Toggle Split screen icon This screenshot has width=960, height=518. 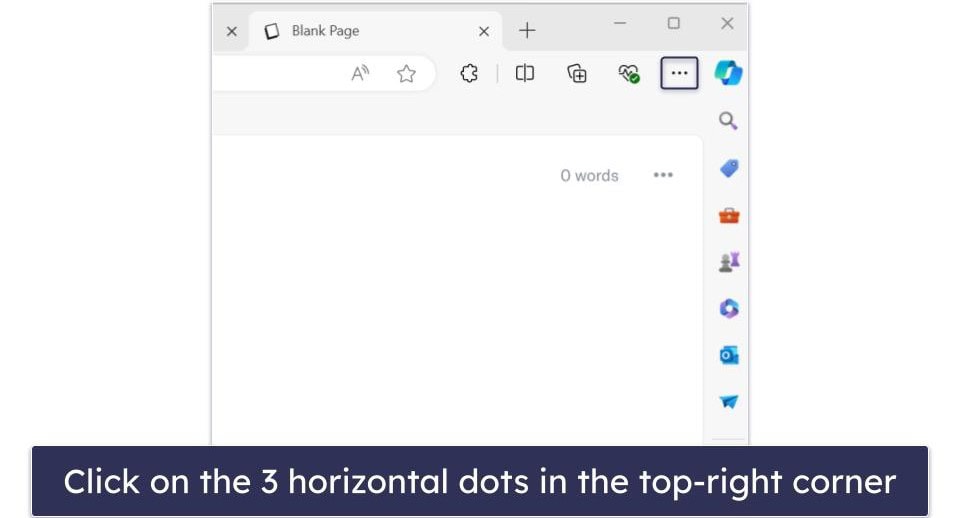click(525, 73)
